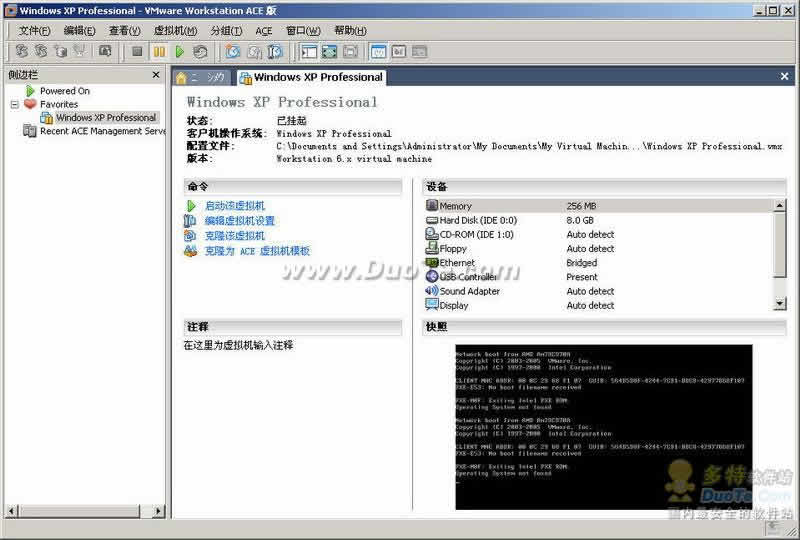The image size is (800, 540).
Task: Click the 启动该虚拟机 link
Action: pyautogui.click(x=234, y=206)
